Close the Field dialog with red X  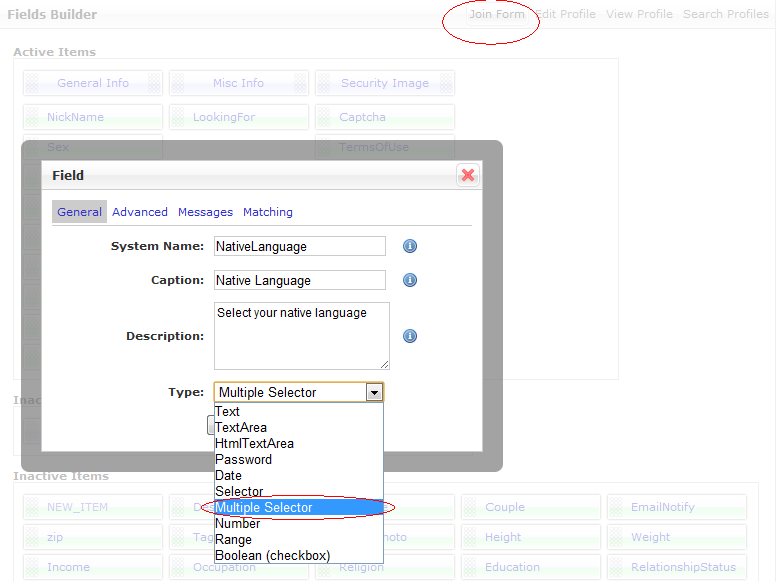click(x=467, y=175)
